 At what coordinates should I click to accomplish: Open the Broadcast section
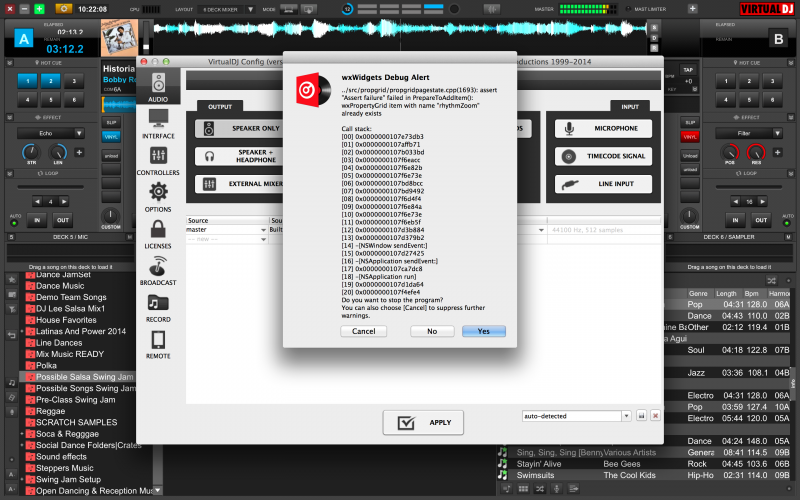[158, 270]
